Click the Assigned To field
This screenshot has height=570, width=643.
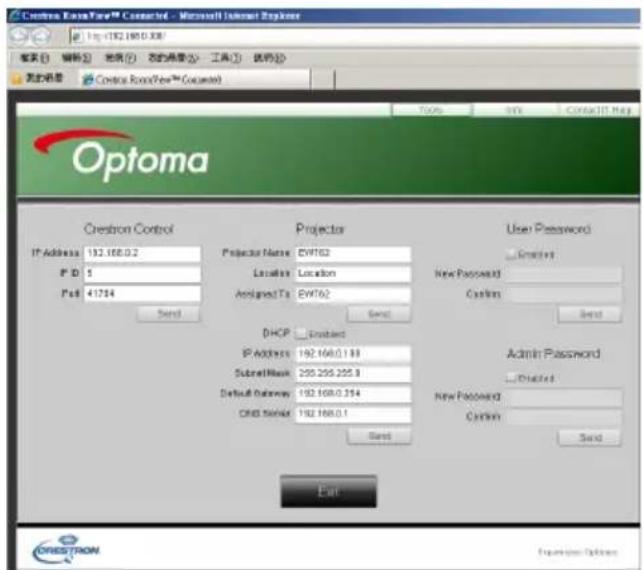353,294
